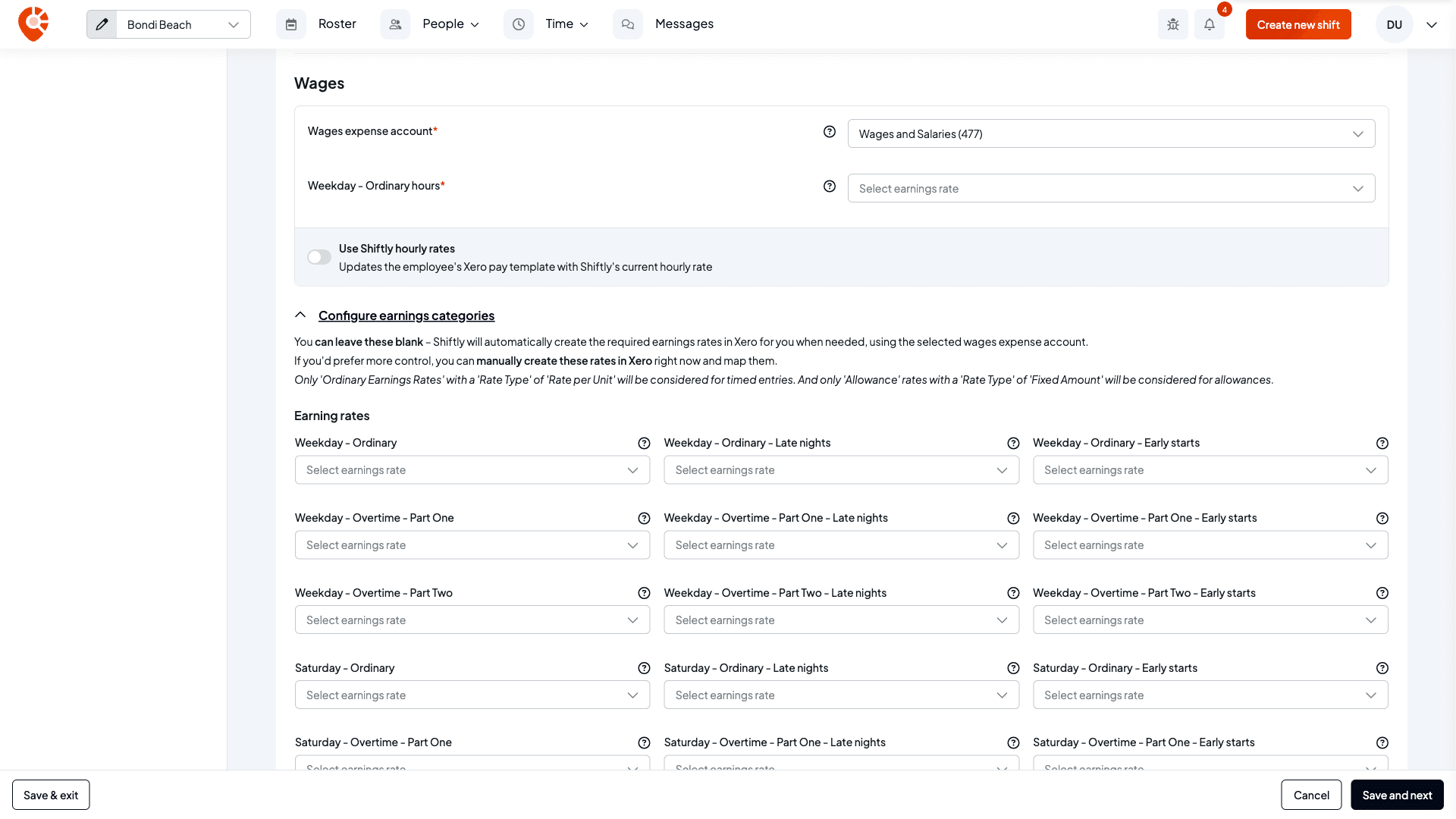Click help icon for Weekday - Overtime - Part One
This screenshot has height=819, width=1456.
(x=644, y=519)
